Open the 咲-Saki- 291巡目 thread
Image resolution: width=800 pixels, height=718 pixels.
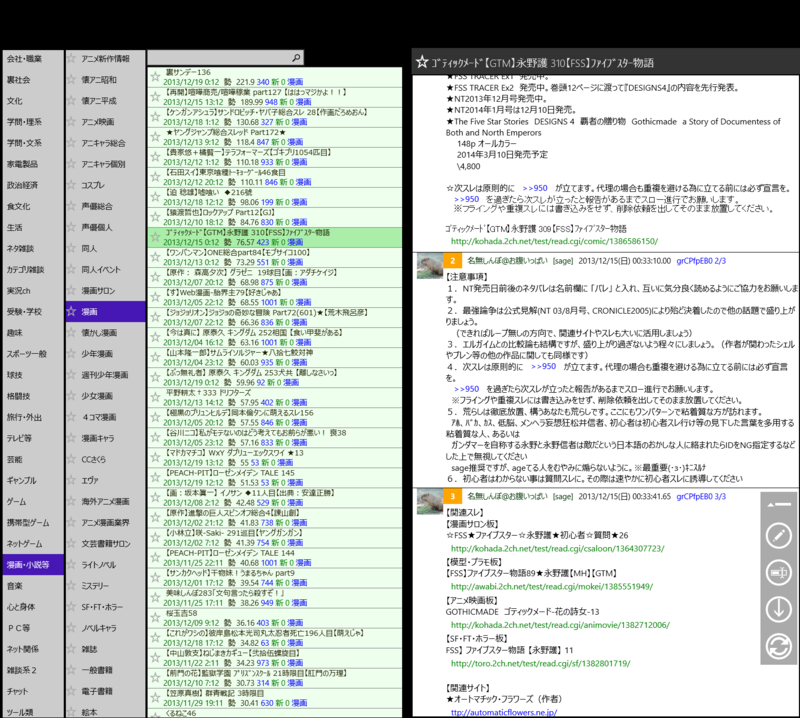(x=274, y=538)
